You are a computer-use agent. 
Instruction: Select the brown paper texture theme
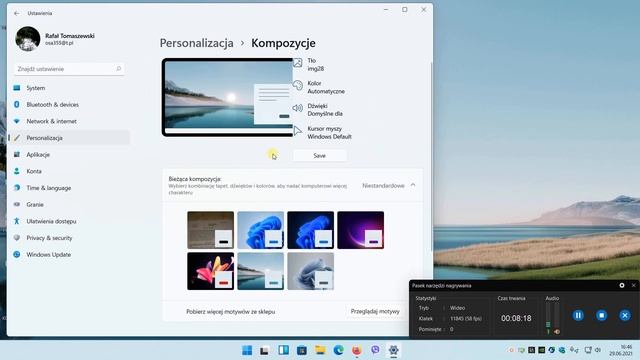[211, 230]
